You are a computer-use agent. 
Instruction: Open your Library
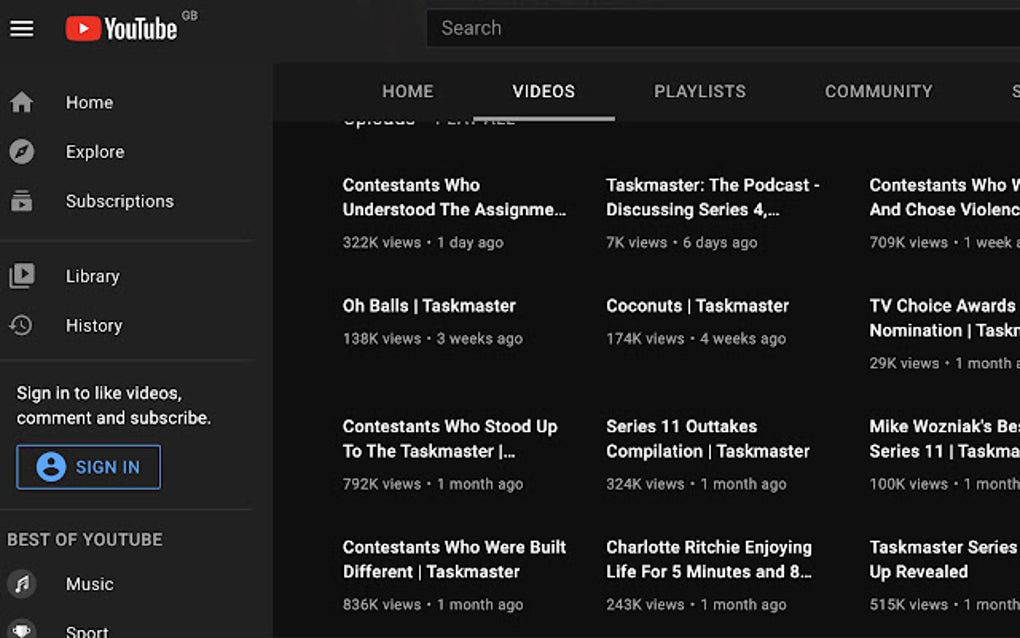[92, 276]
